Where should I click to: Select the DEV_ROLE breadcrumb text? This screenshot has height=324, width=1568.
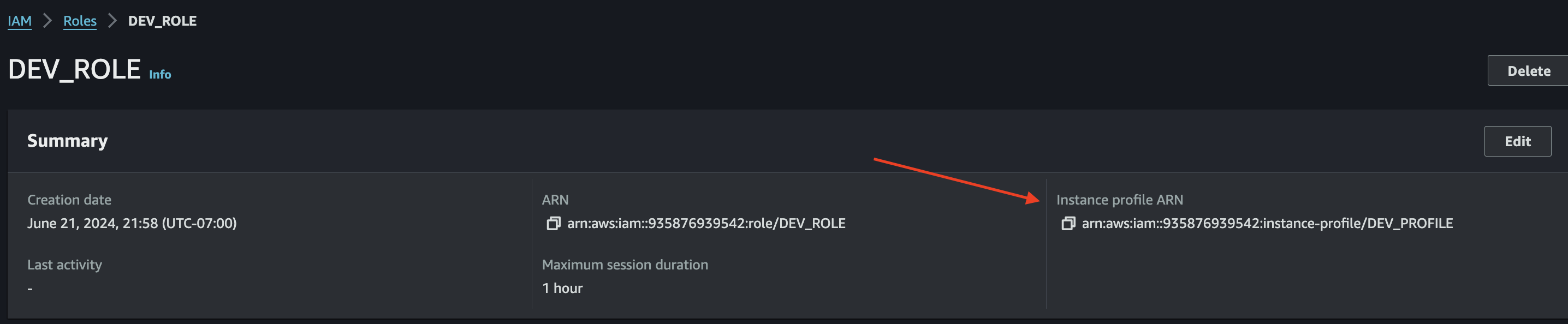(162, 21)
